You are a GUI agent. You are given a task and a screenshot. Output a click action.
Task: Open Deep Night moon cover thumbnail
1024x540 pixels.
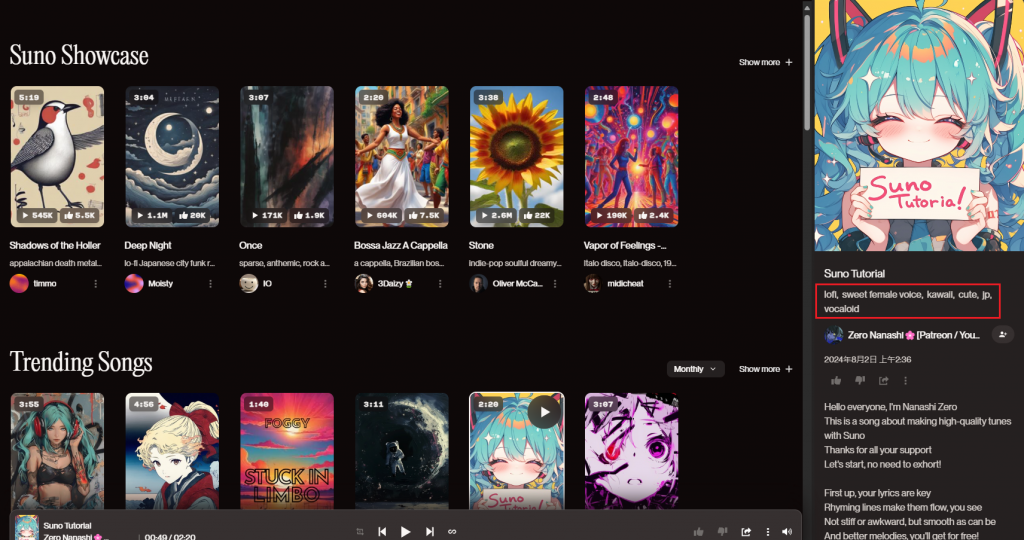point(172,157)
